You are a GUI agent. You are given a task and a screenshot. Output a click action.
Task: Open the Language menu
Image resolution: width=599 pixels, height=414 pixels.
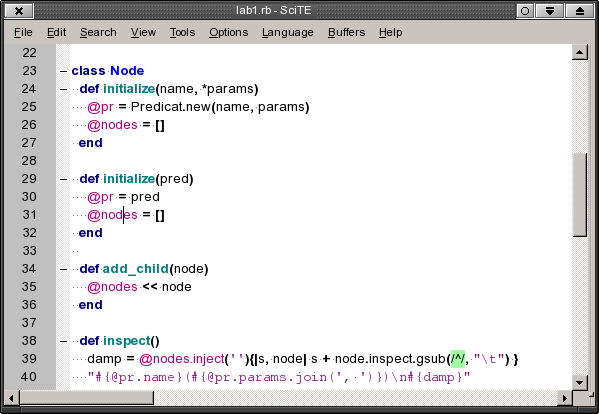[288, 32]
